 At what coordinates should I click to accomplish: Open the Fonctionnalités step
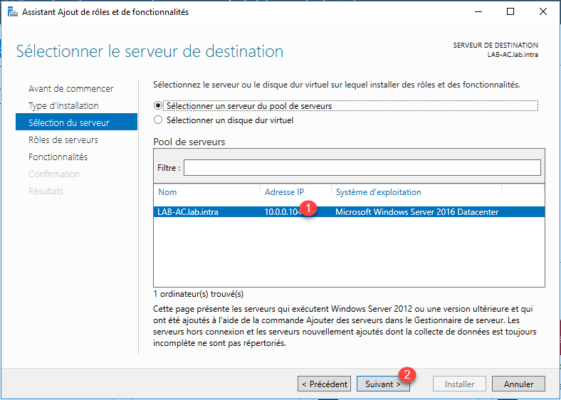(x=58, y=157)
